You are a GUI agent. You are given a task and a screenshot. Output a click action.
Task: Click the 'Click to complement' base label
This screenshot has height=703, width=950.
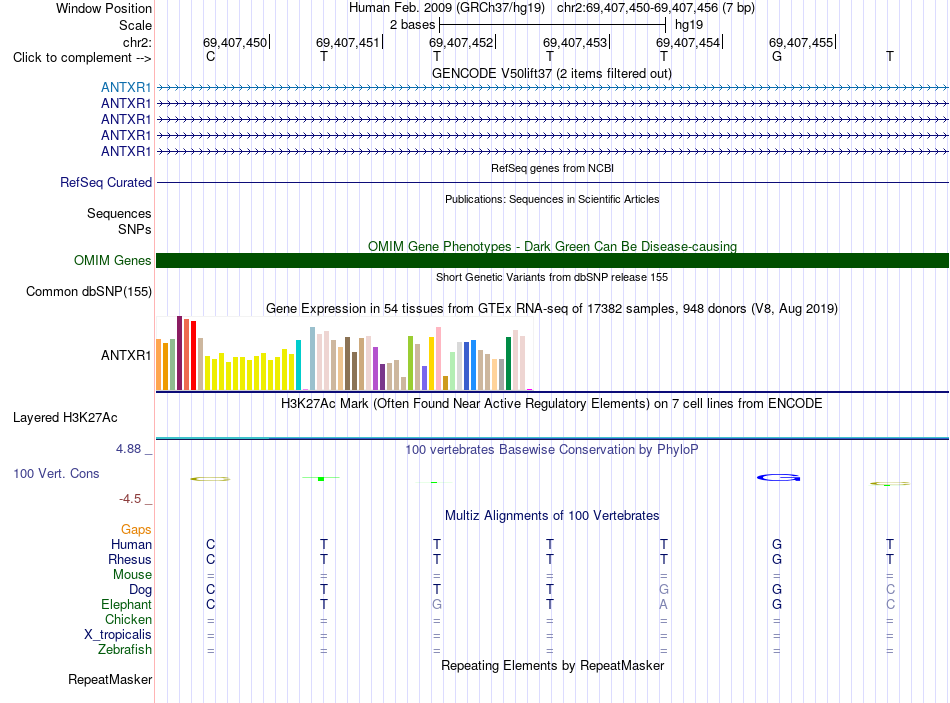pos(82,58)
